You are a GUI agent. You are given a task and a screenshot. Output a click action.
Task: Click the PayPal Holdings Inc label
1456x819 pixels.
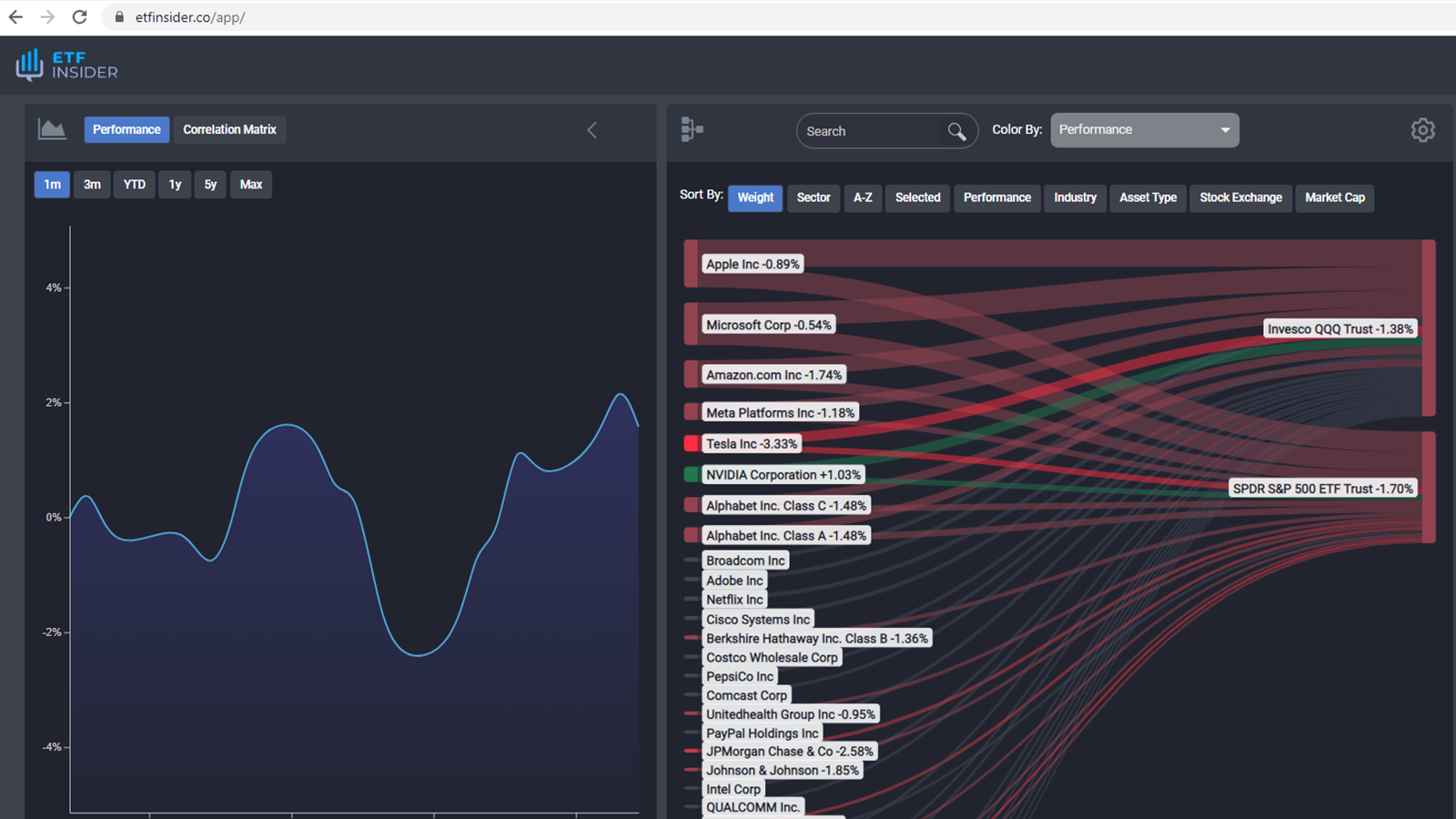tap(763, 733)
